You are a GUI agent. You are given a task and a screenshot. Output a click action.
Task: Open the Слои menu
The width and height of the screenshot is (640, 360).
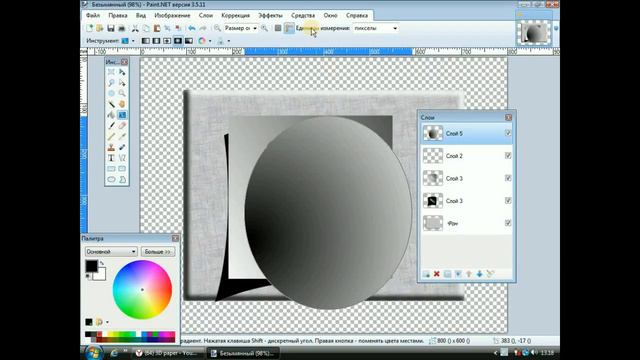click(206, 15)
